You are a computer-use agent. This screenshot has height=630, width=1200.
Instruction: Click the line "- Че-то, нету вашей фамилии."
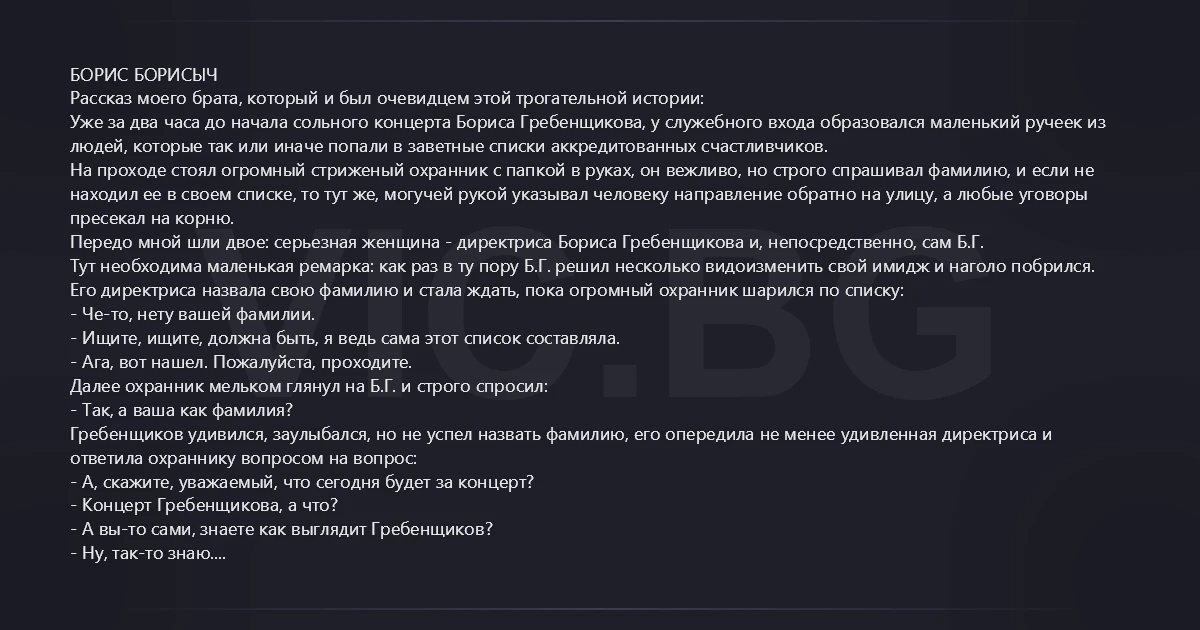pyautogui.click(x=193, y=315)
